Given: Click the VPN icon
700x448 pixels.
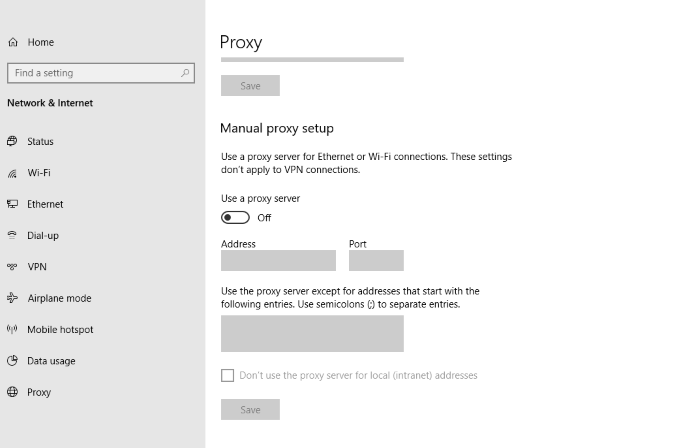Looking at the screenshot, I should click(13, 267).
